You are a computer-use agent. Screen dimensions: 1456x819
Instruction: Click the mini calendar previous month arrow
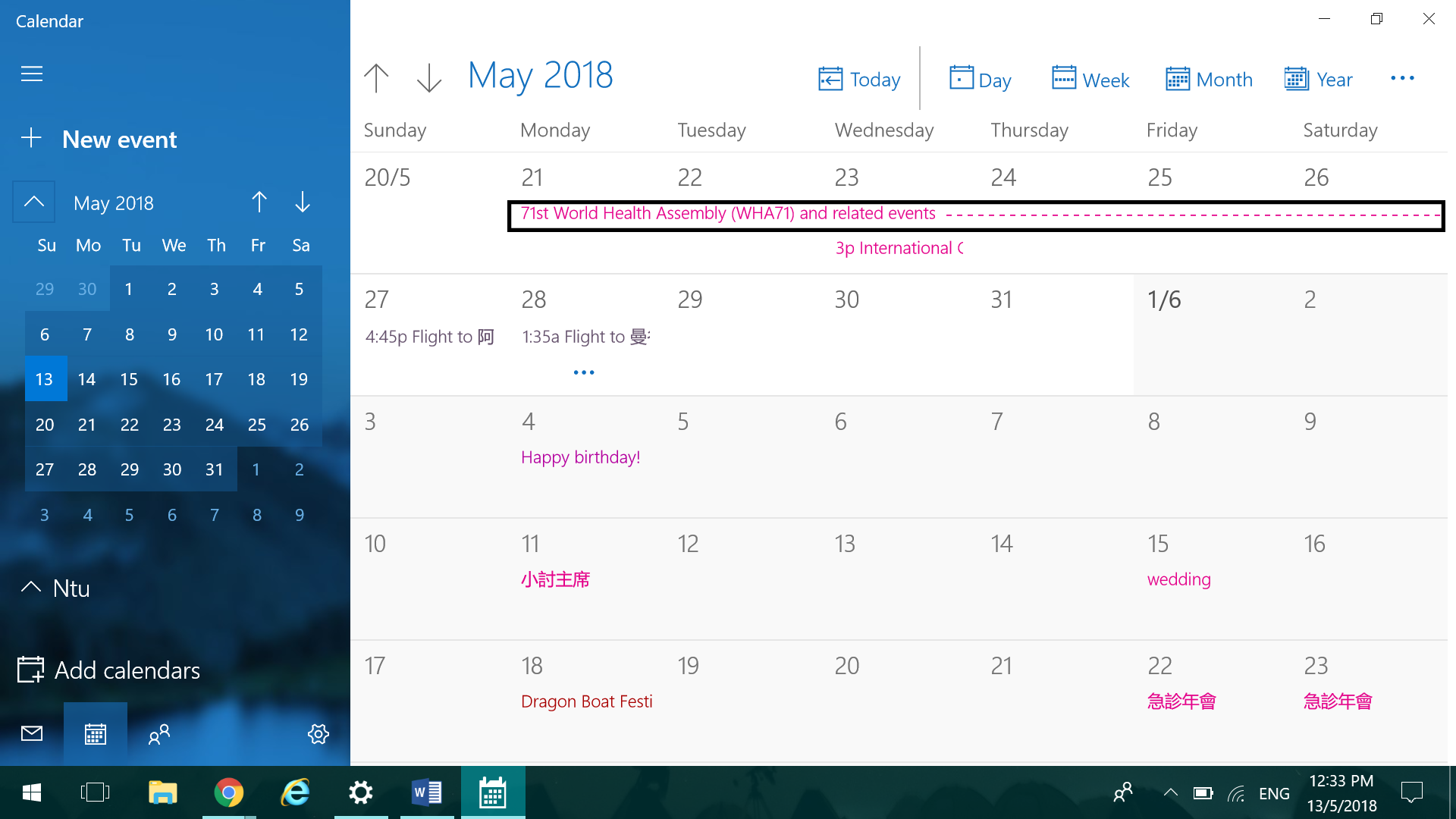tap(260, 203)
